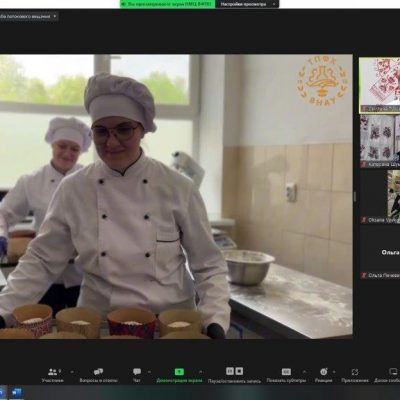
Task: Stop the meeting recording
Action: pyautogui.click(x=239, y=371)
